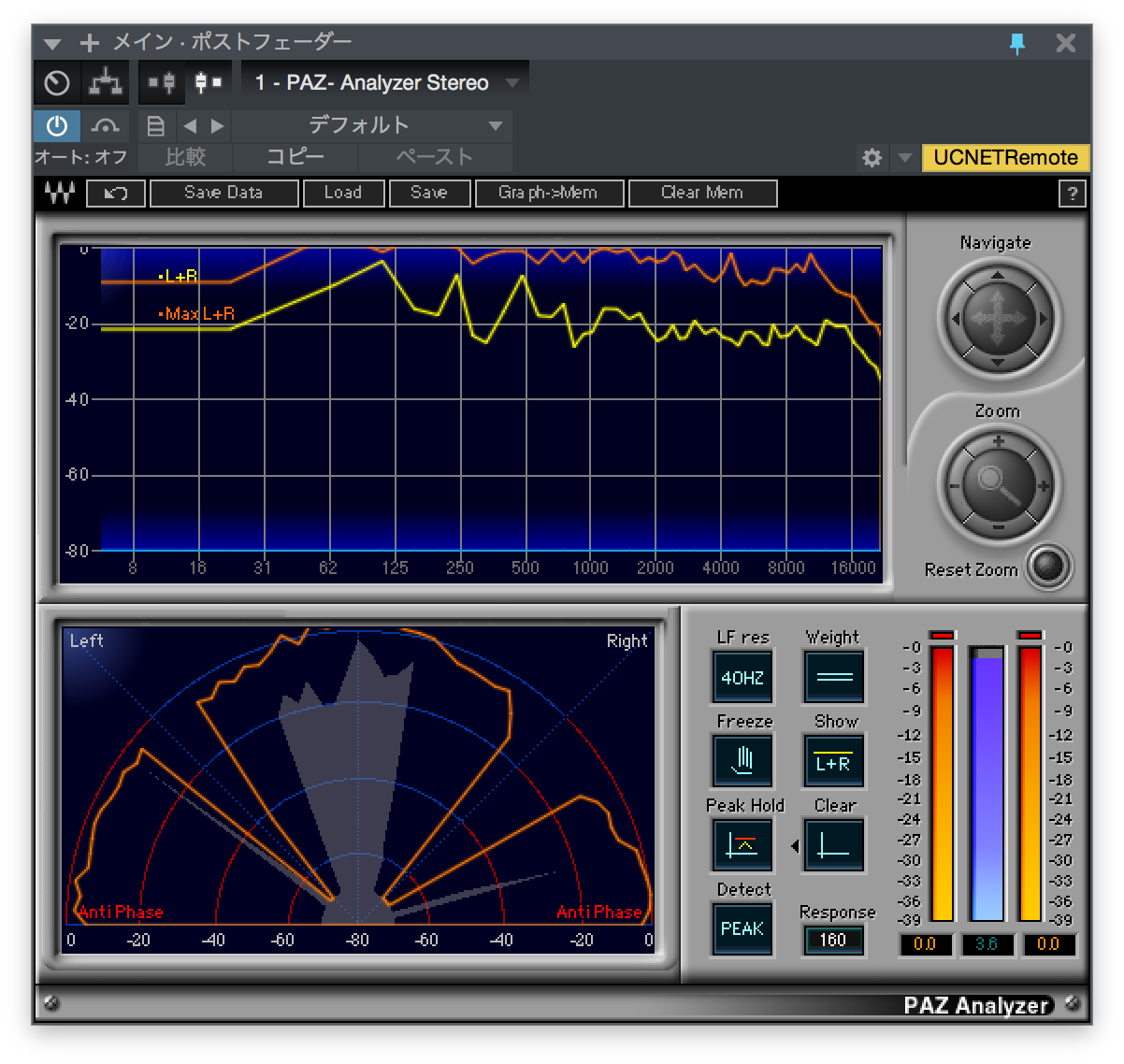Open the オート:オフ automation mode menu
Screen dimensions: 1124x1064
click(x=81, y=157)
